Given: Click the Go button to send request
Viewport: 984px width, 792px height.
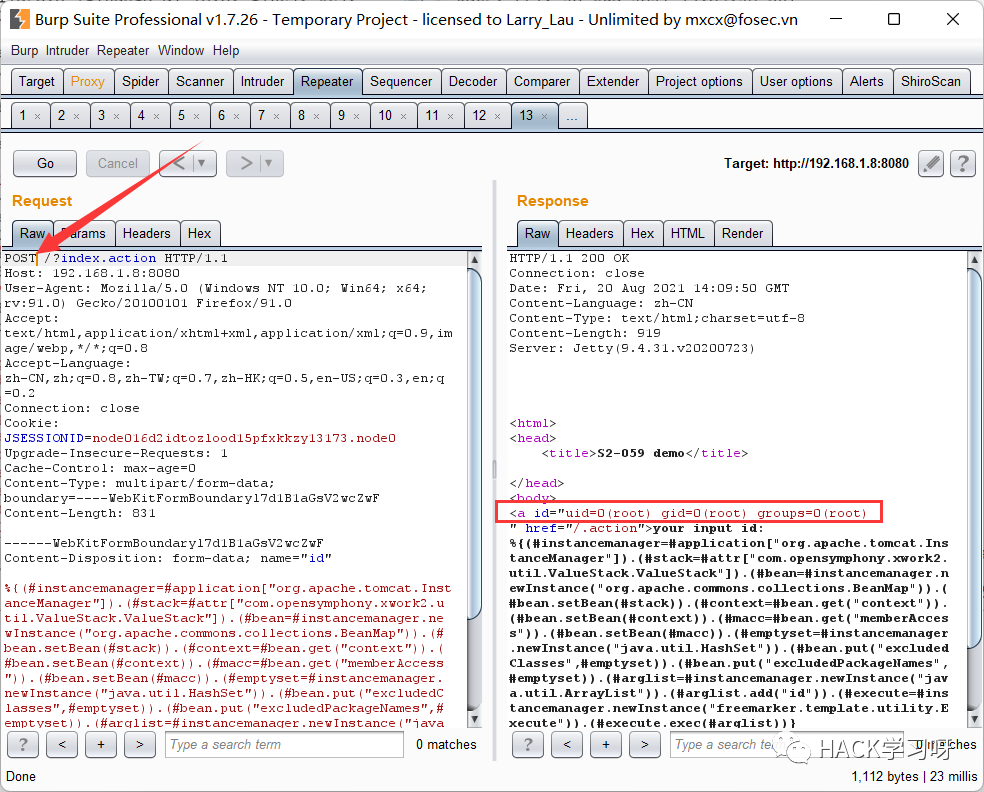Looking at the screenshot, I should (45, 163).
